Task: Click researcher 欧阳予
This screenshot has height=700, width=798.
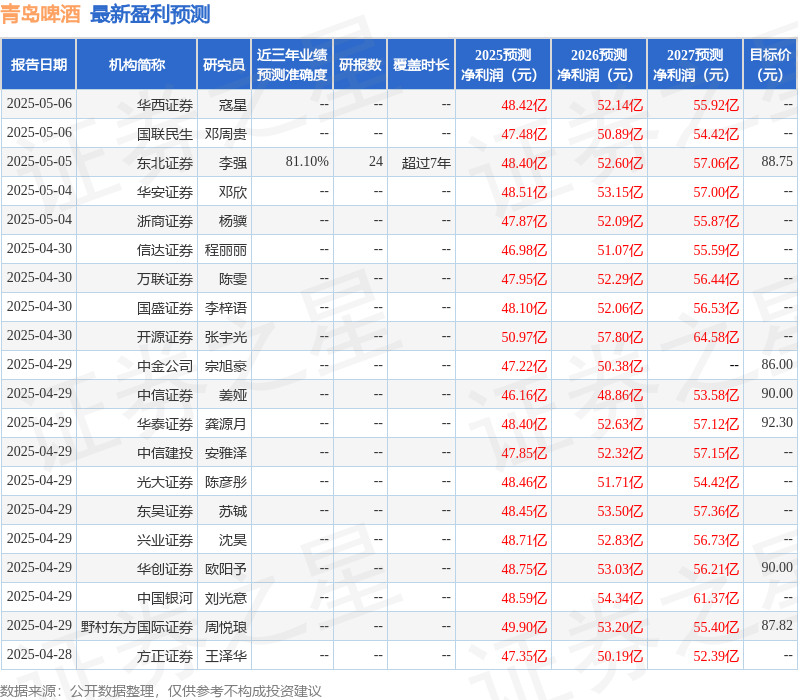Action: pos(226,570)
